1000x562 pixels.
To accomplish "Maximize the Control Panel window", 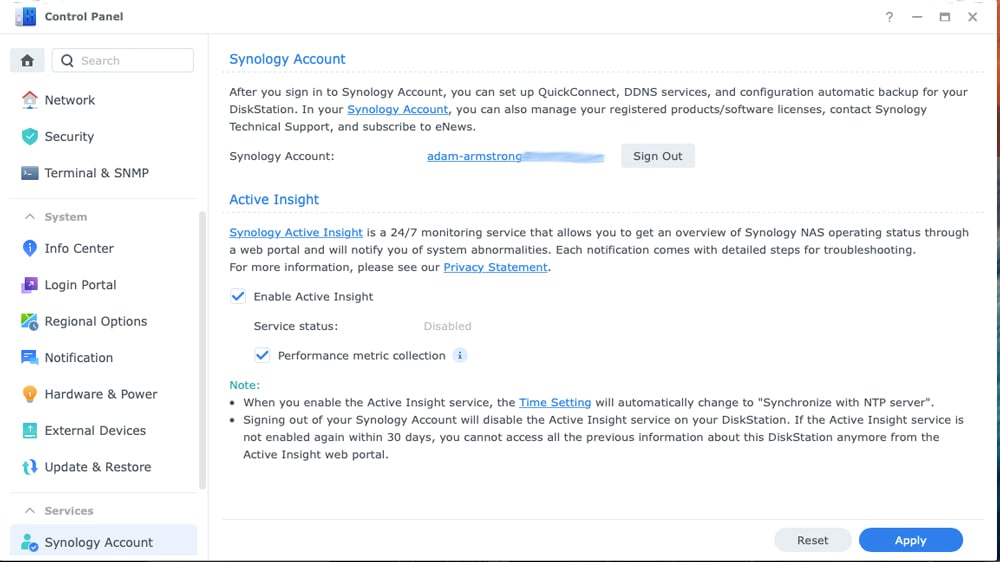I will pyautogui.click(x=945, y=17).
